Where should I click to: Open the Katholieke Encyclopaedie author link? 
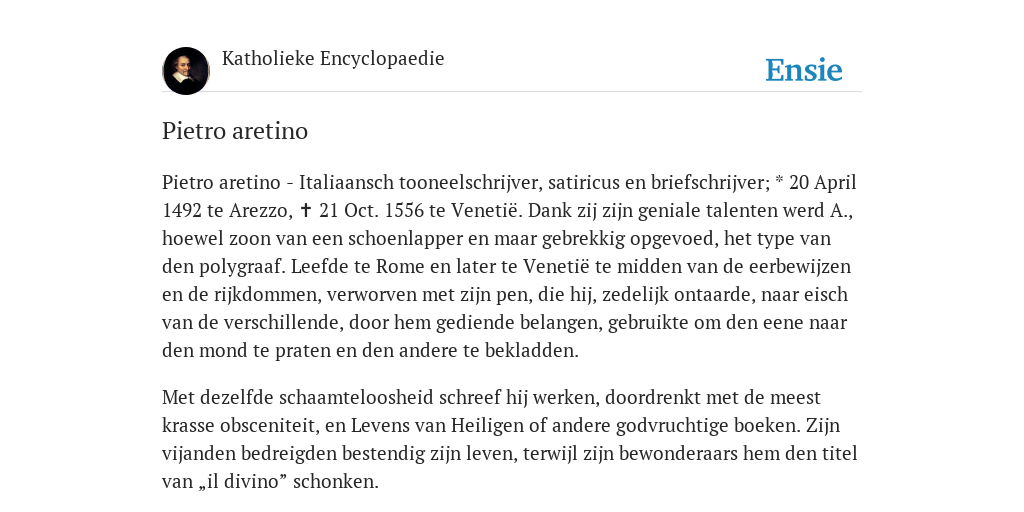pyautogui.click(x=333, y=59)
